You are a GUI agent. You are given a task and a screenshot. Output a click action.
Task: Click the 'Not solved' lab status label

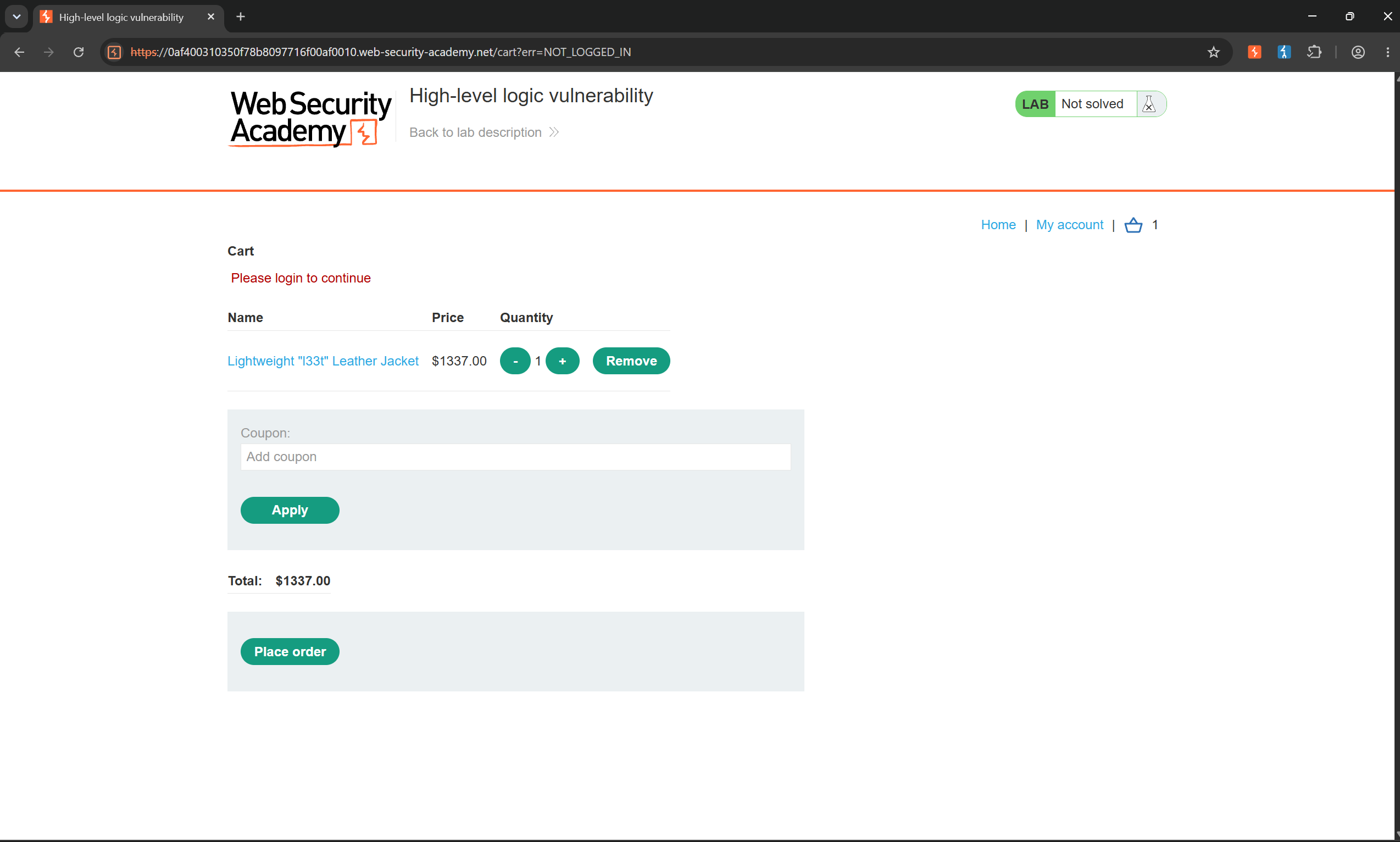pyautogui.click(x=1092, y=104)
